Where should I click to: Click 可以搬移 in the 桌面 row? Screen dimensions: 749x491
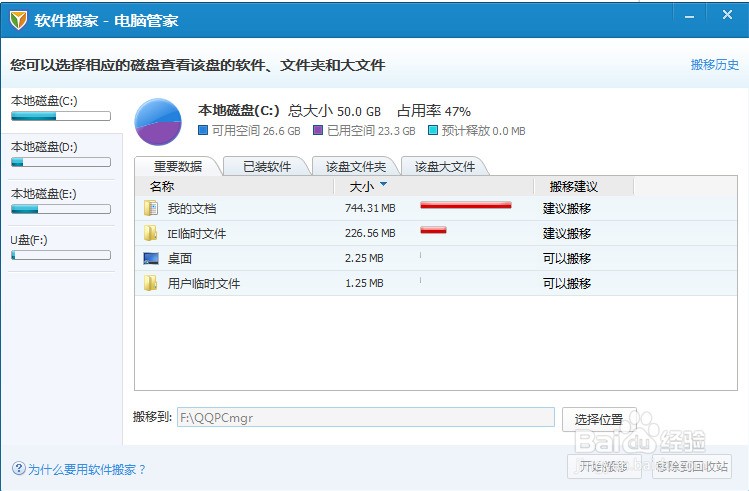[x=567, y=258]
